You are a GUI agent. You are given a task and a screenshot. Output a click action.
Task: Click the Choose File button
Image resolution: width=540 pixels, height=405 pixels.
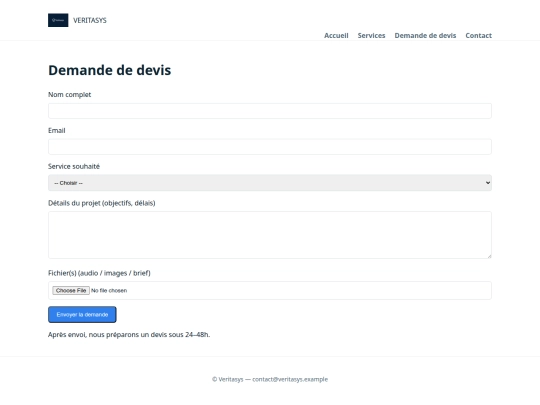(x=71, y=290)
